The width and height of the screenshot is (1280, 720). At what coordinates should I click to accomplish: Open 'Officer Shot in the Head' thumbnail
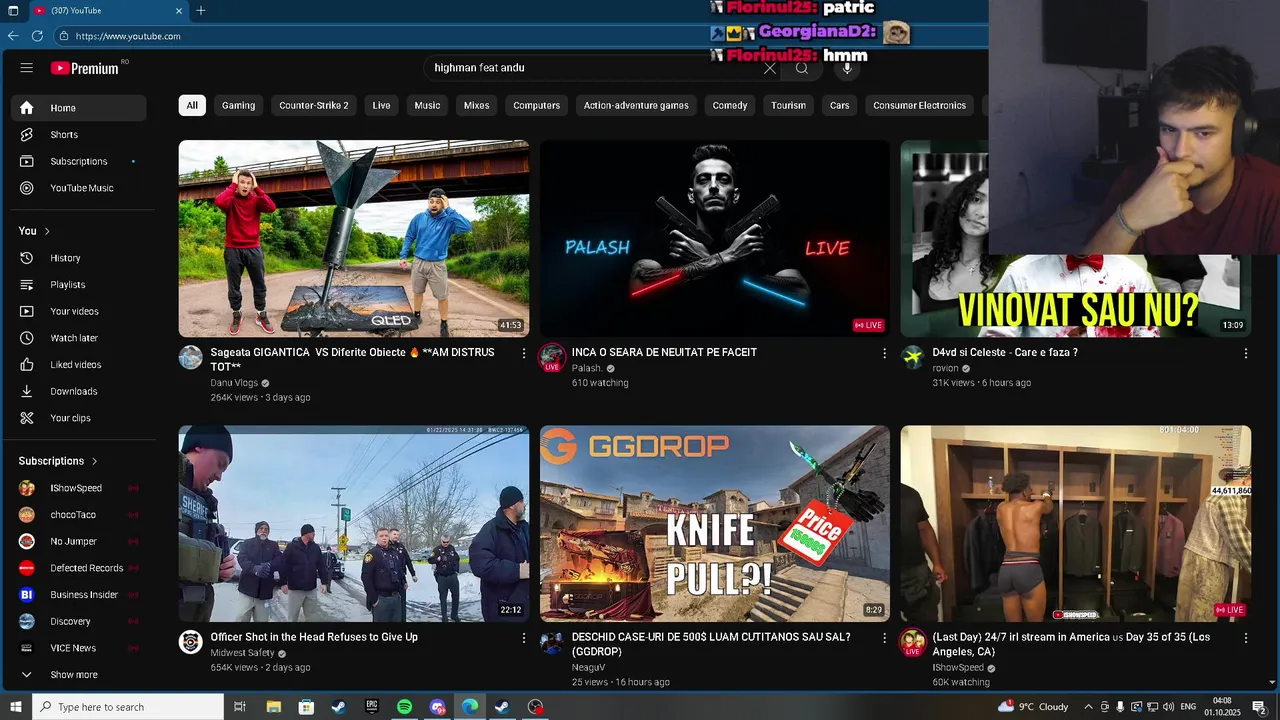tap(354, 523)
